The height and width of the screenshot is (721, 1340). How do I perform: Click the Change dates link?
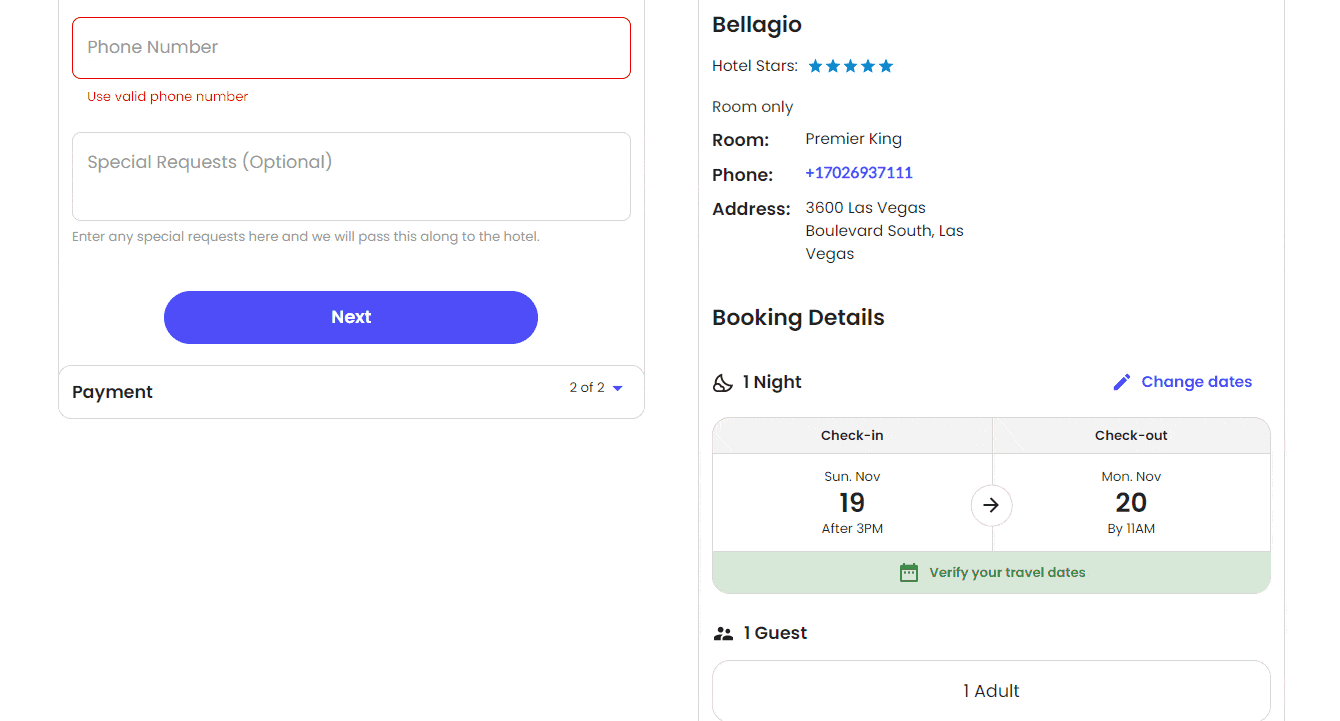(x=1196, y=382)
